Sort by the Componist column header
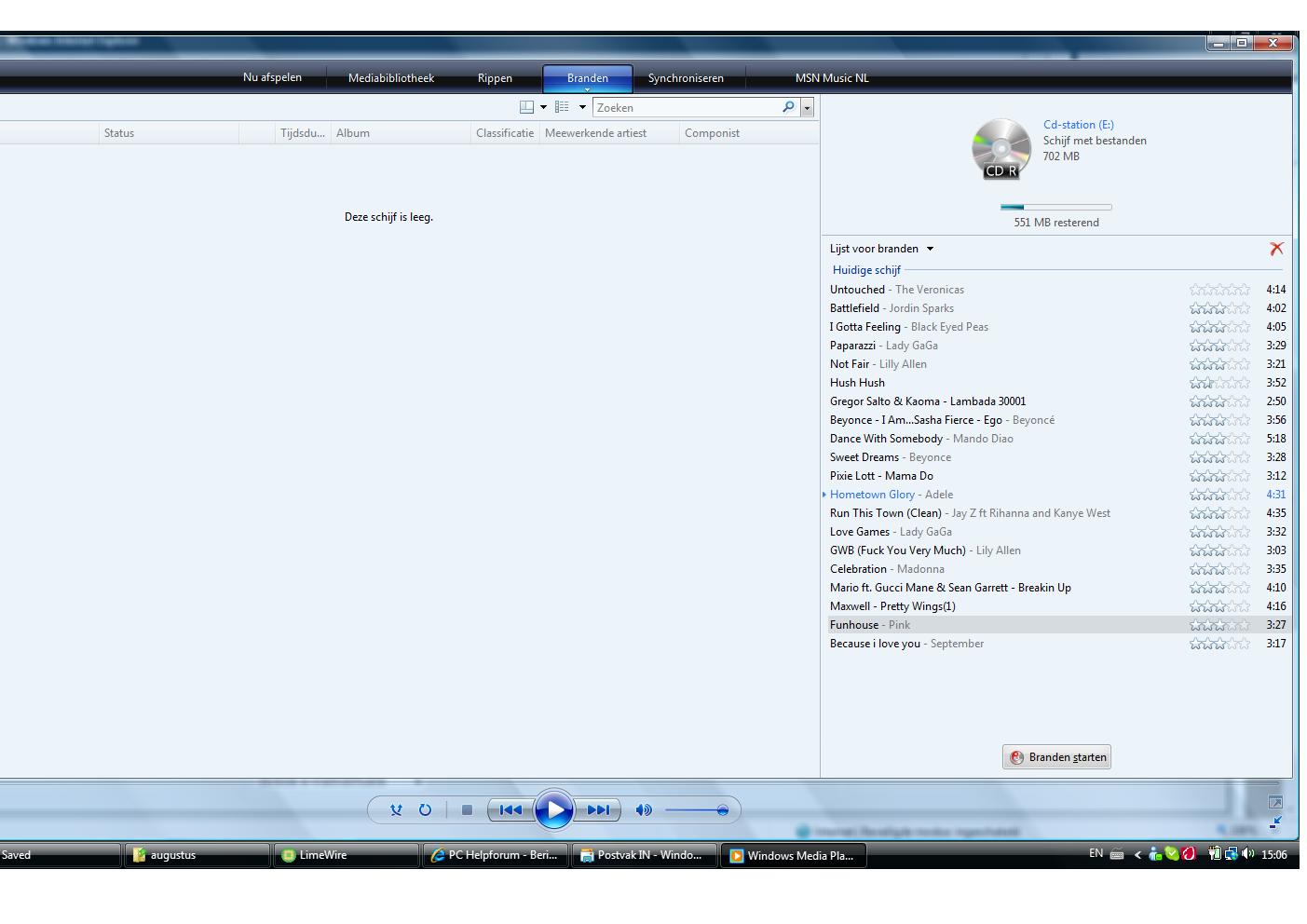1307x924 pixels. [749, 133]
